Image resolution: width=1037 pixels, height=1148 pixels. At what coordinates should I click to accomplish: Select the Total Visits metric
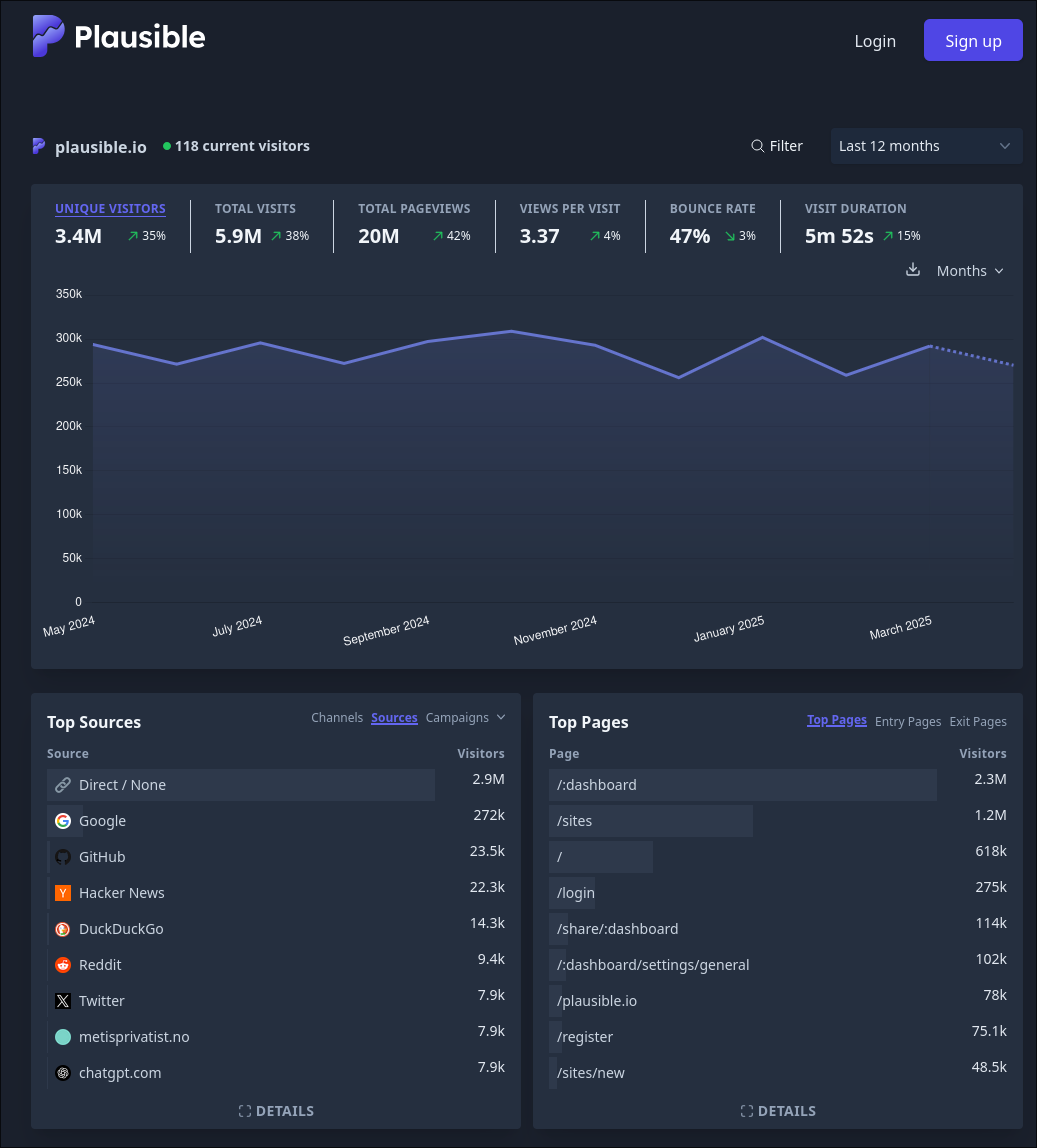[261, 225]
